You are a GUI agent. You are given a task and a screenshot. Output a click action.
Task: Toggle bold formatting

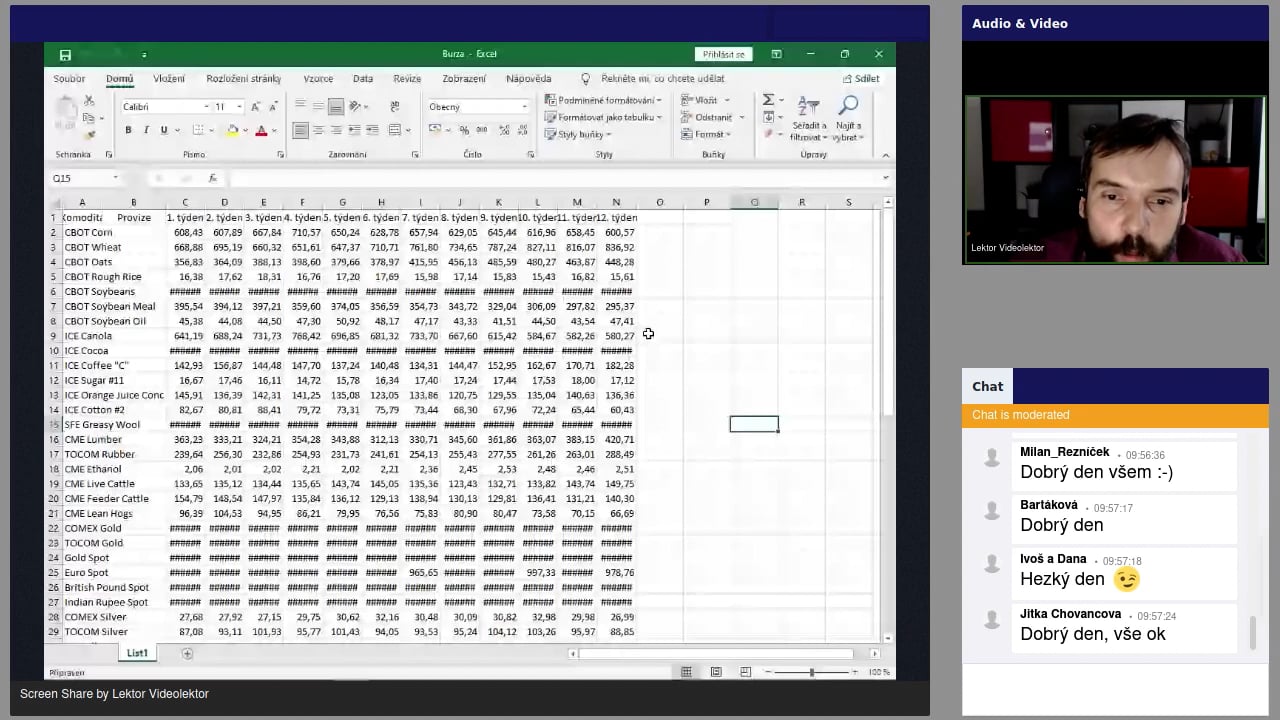pos(128,130)
